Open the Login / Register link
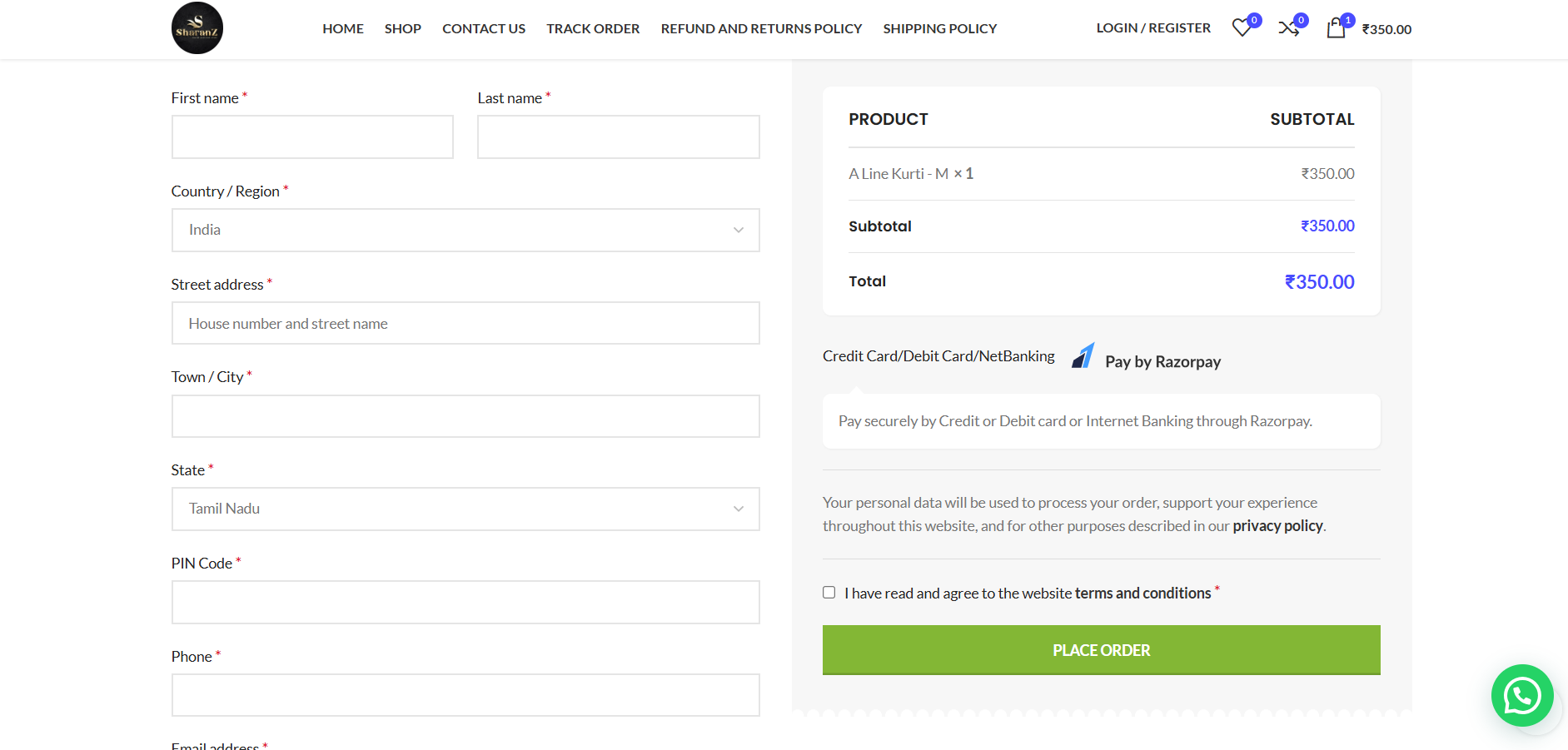The width and height of the screenshot is (1568, 750). (1153, 28)
